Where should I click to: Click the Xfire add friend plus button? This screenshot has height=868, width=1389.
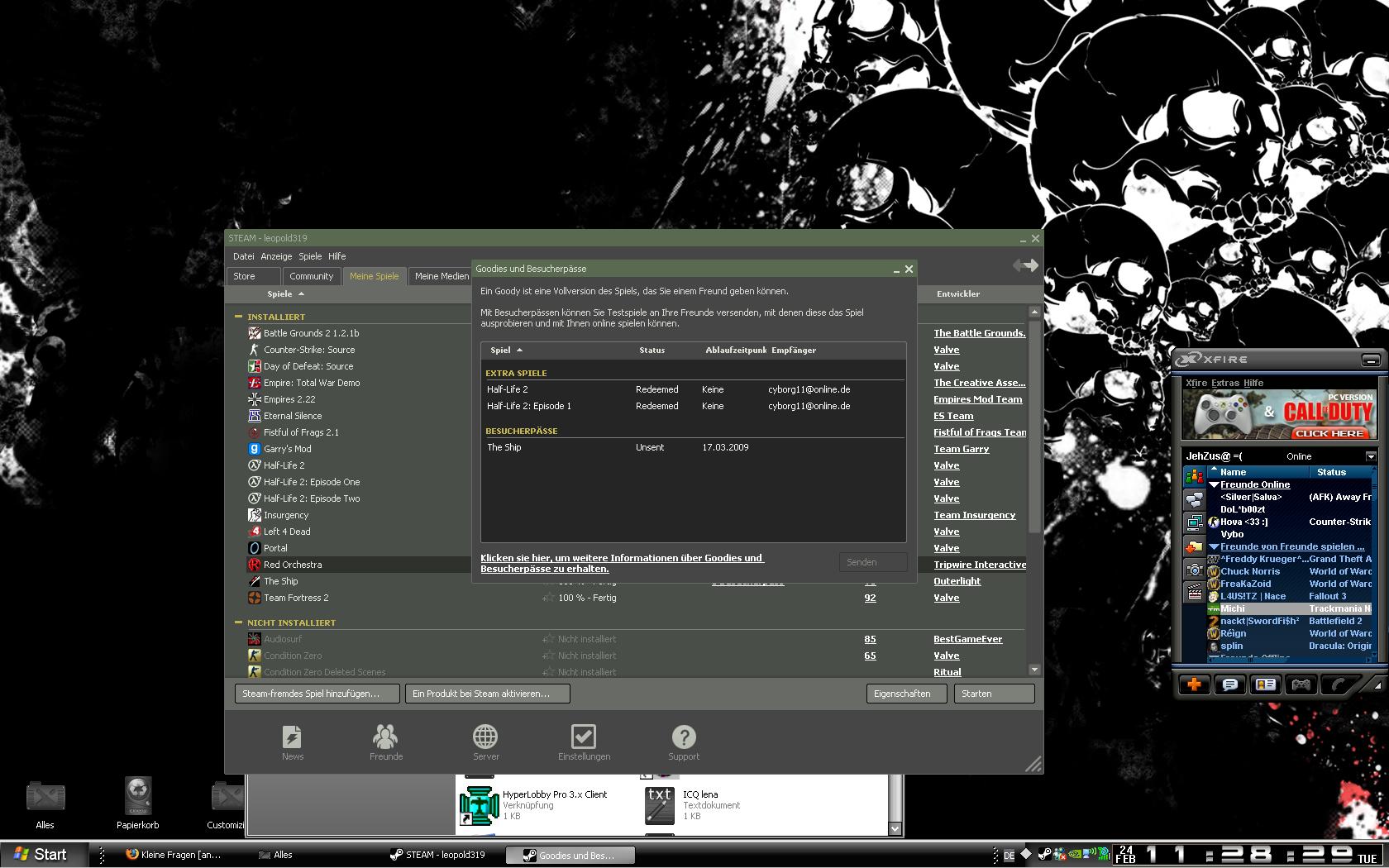(1194, 684)
